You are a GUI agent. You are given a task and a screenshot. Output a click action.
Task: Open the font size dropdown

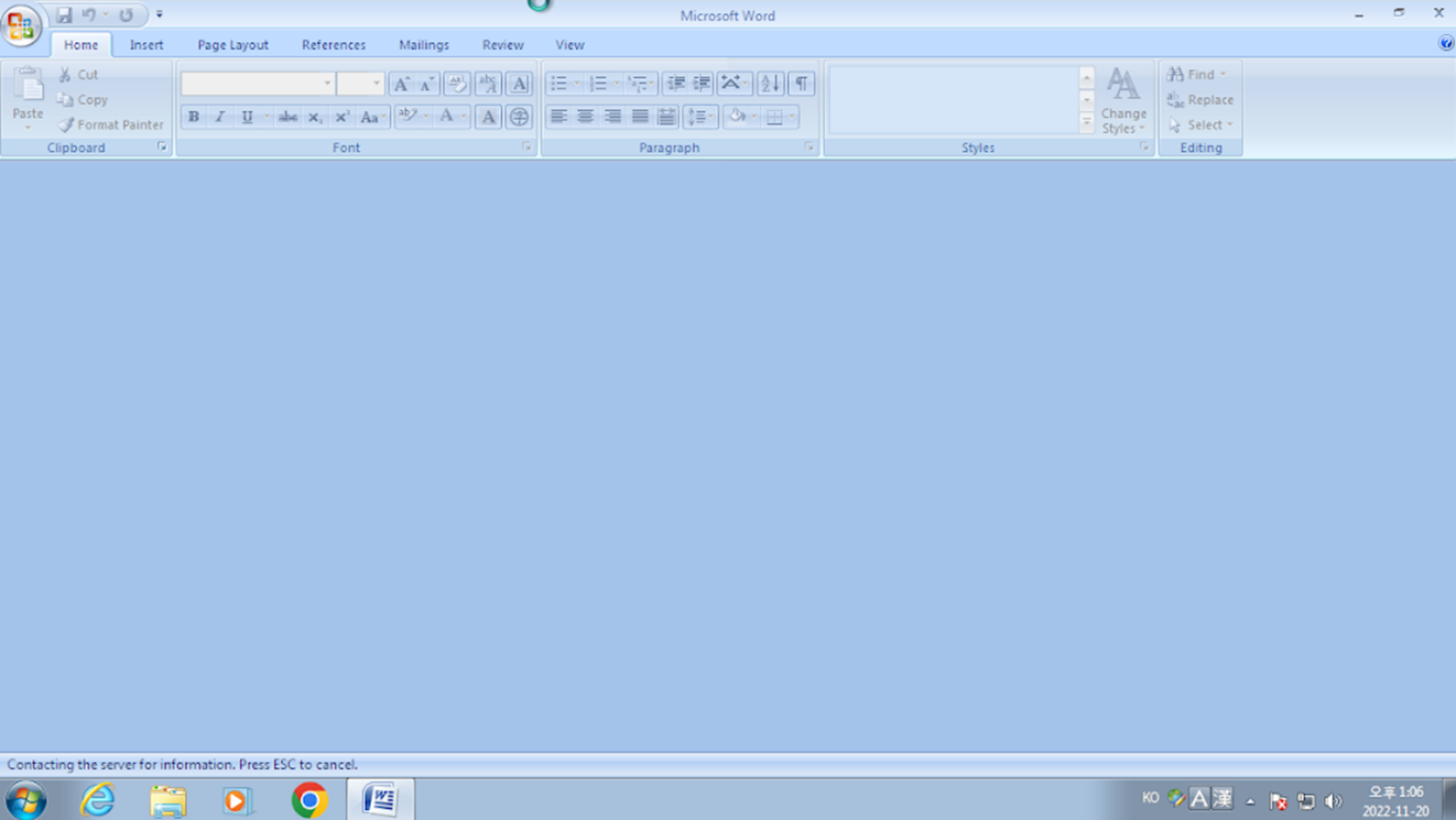pos(376,83)
